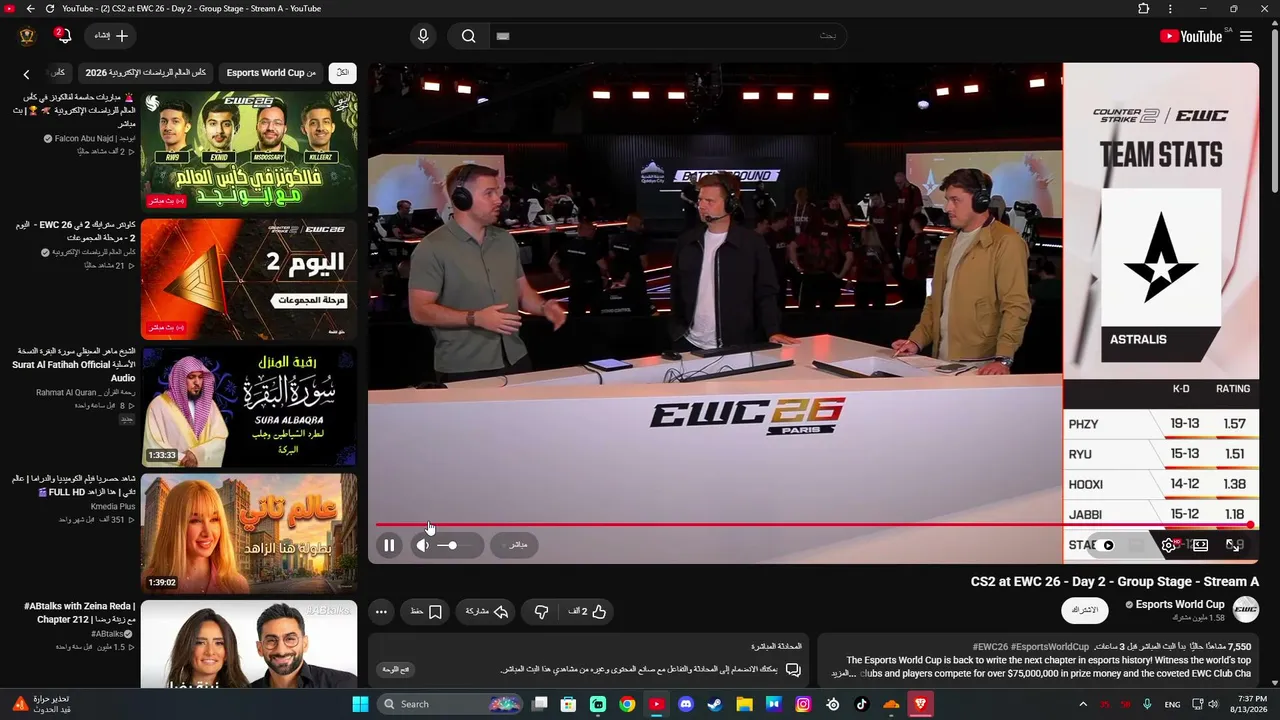Click the video progress bar

click(813, 524)
